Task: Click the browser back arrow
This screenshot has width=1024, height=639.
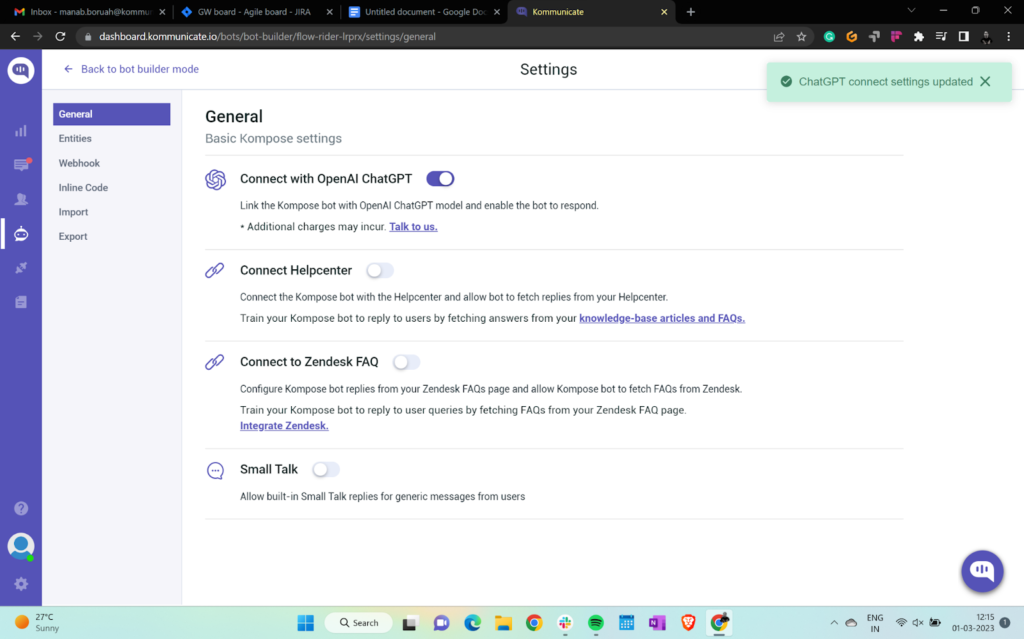Action: coord(15,37)
